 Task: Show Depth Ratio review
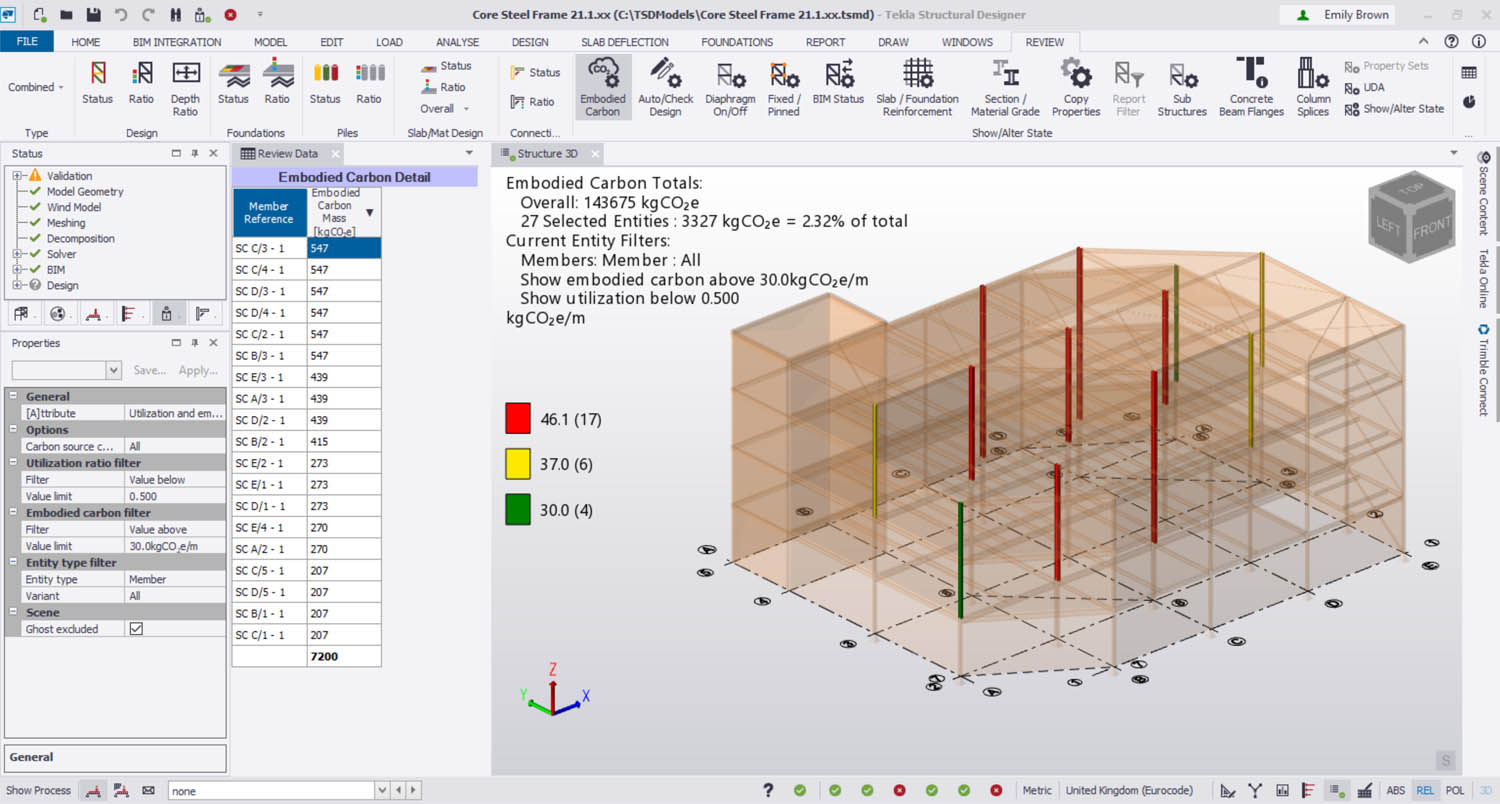pos(185,88)
